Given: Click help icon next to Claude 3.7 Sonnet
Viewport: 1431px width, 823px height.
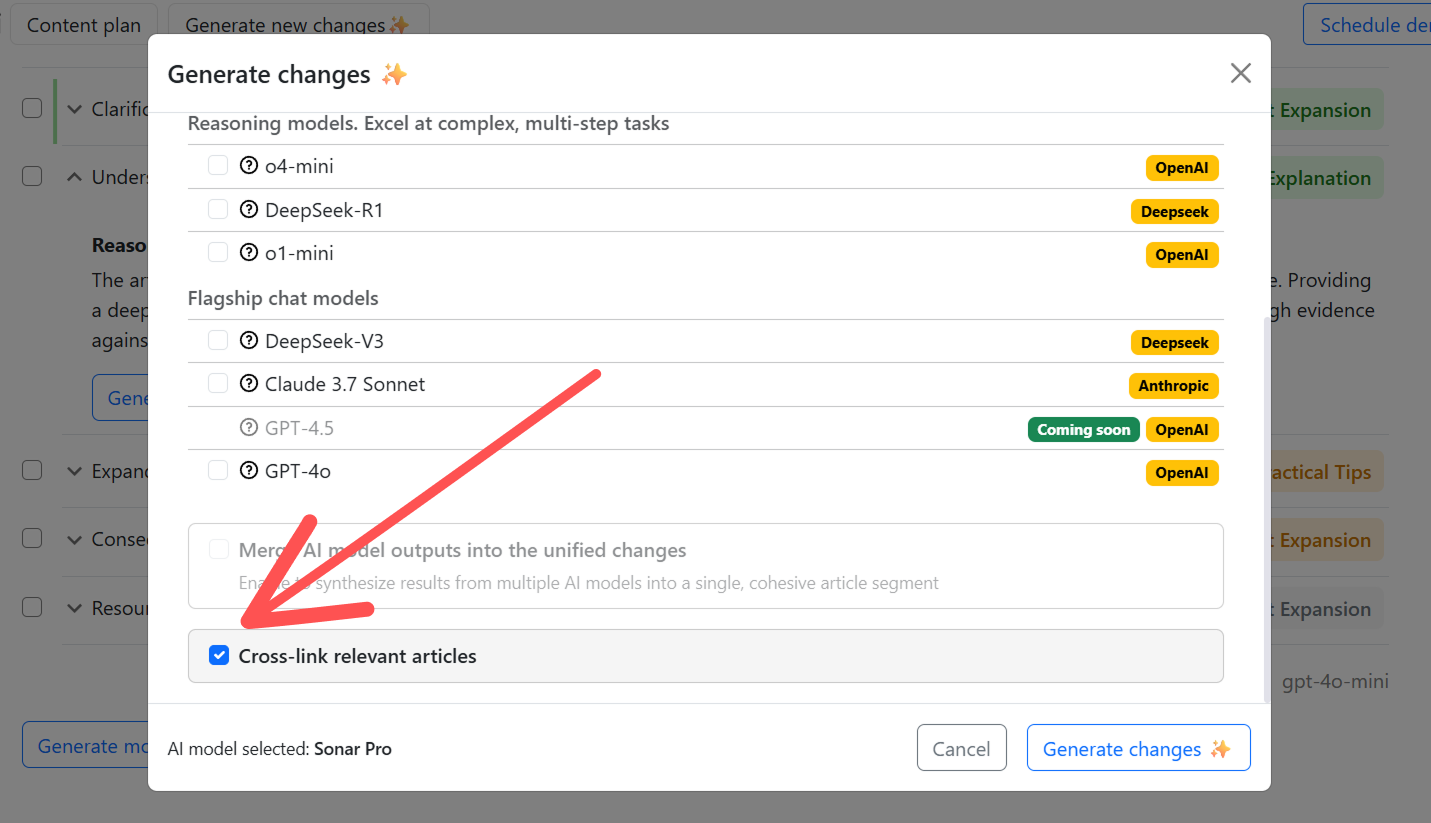Looking at the screenshot, I should click(249, 384).
